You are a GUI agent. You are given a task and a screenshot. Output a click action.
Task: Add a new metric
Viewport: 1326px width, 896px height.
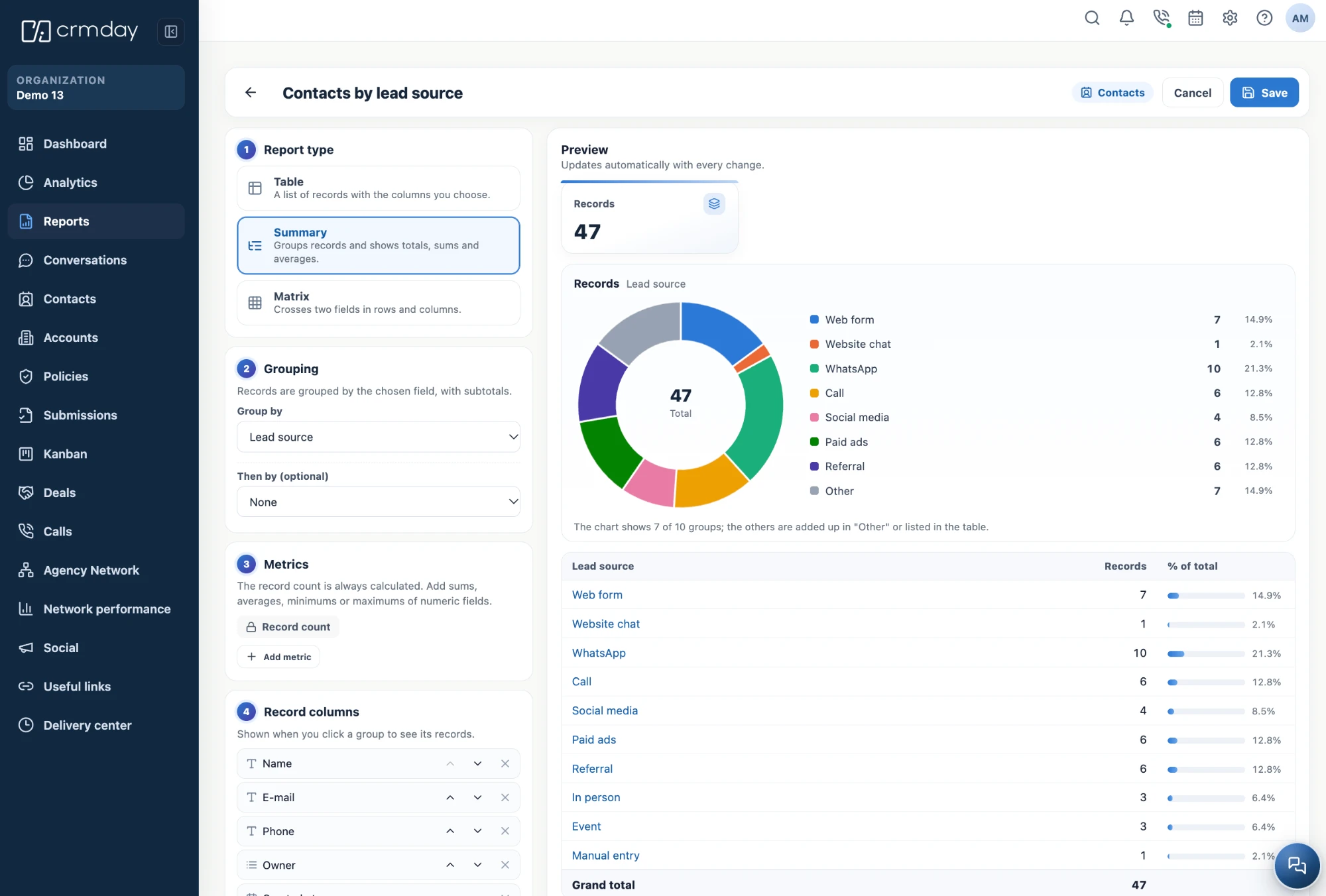[x=278, y=657]
